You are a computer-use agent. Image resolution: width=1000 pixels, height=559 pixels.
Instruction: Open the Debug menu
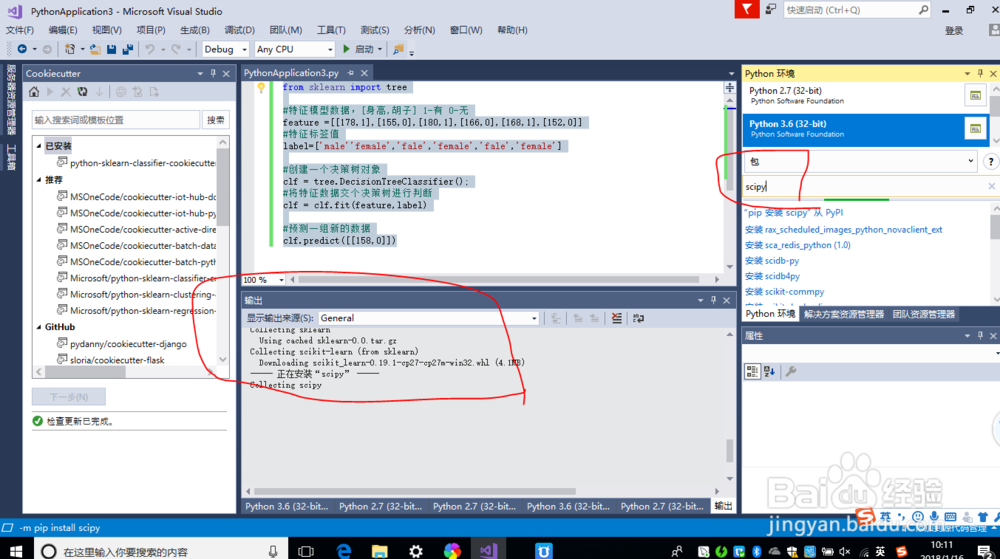(x=239, y=30)
